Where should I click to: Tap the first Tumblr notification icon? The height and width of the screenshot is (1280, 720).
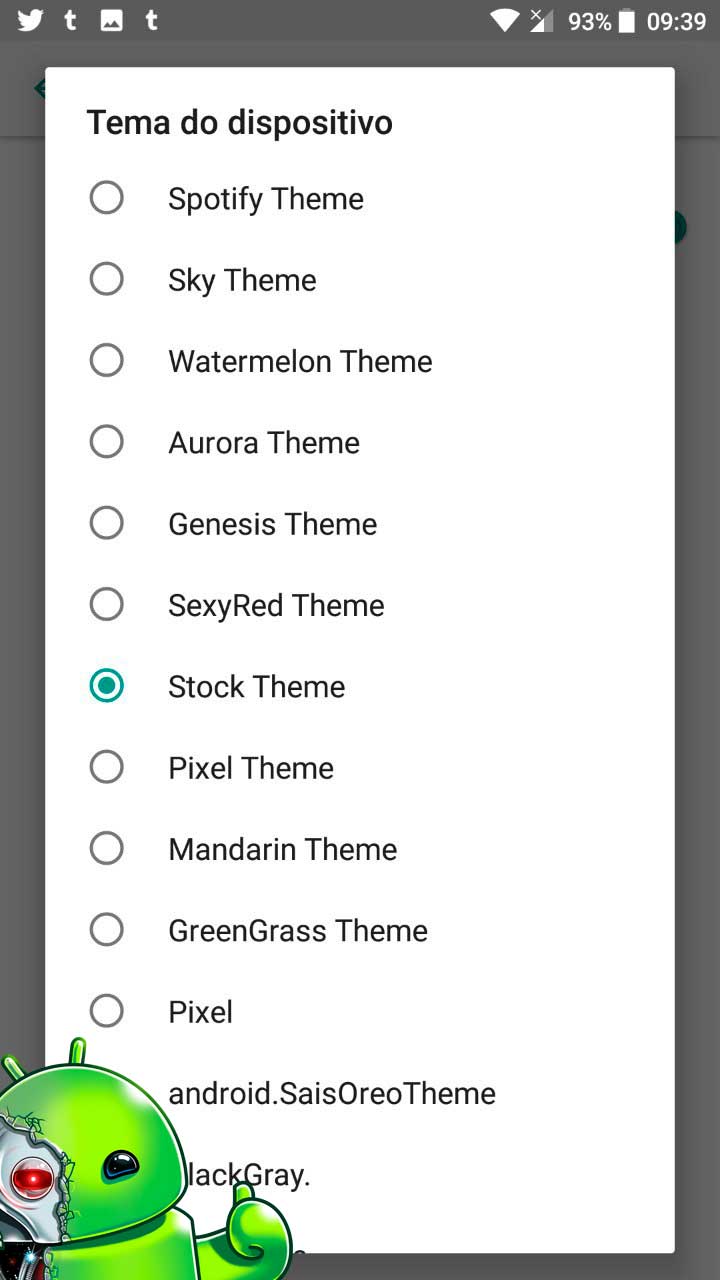(70, 20)
